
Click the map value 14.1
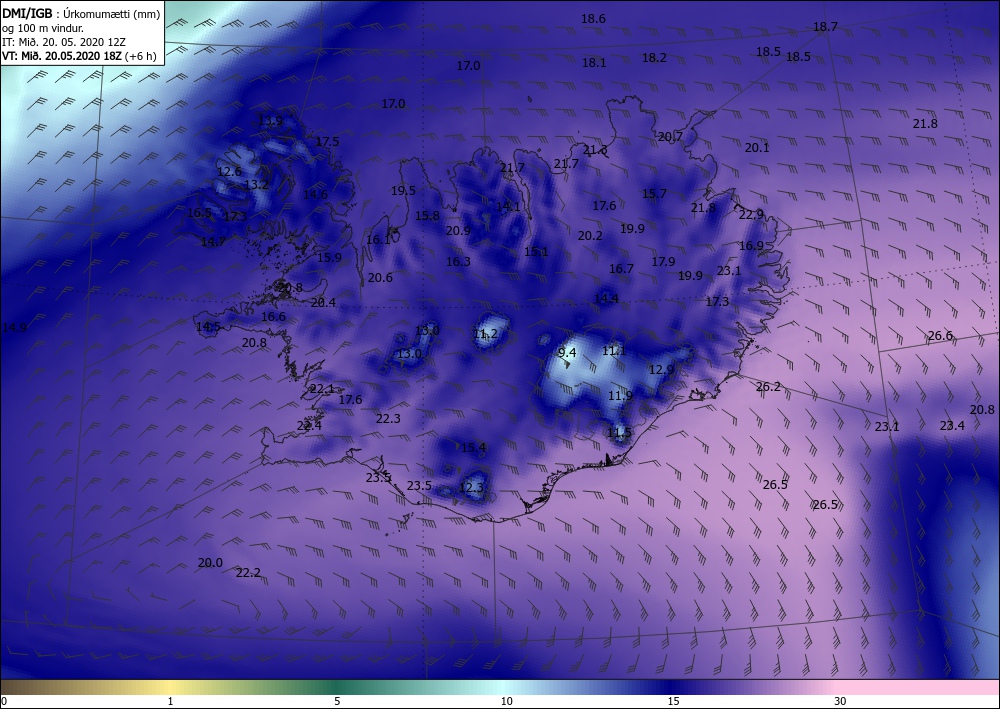tap(508, 206)
